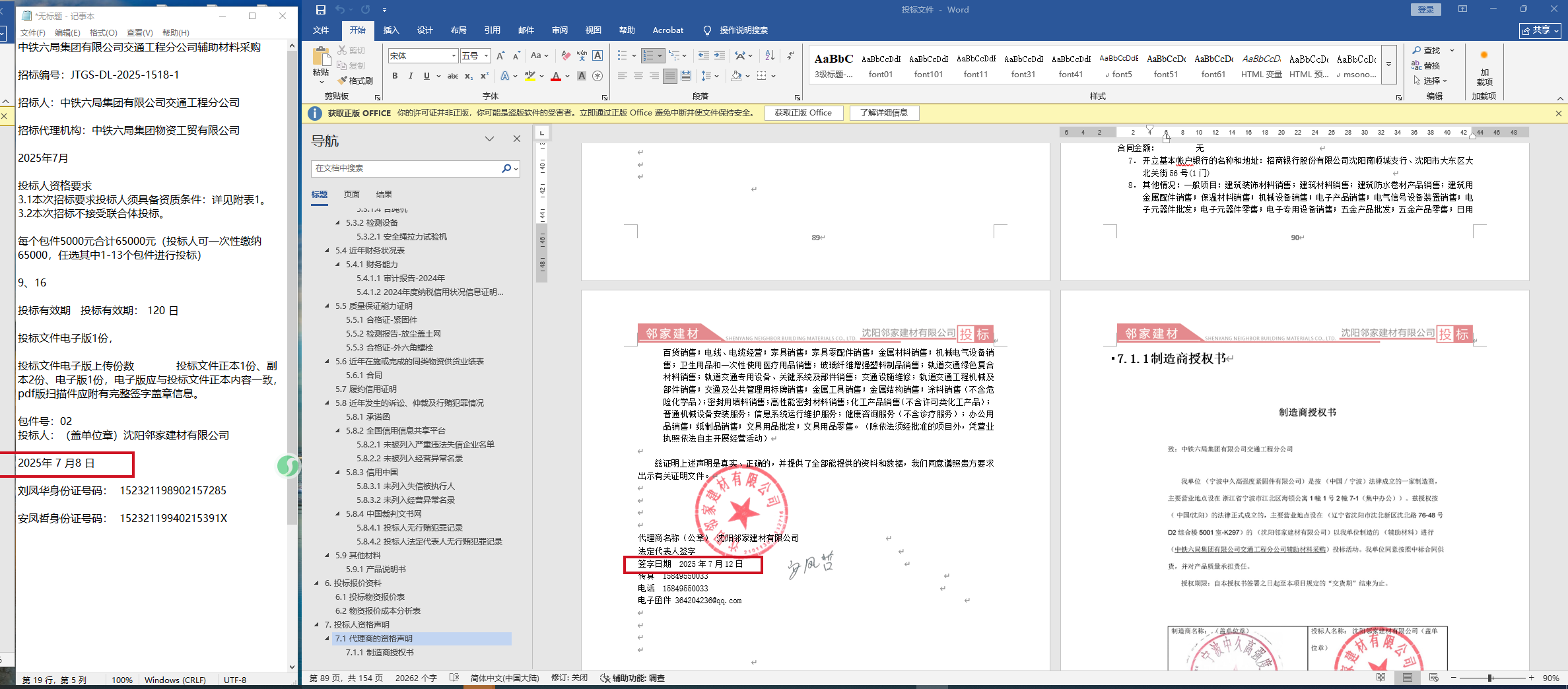Increase paragraph indent

pyautogui.click(x=720, y=56)
